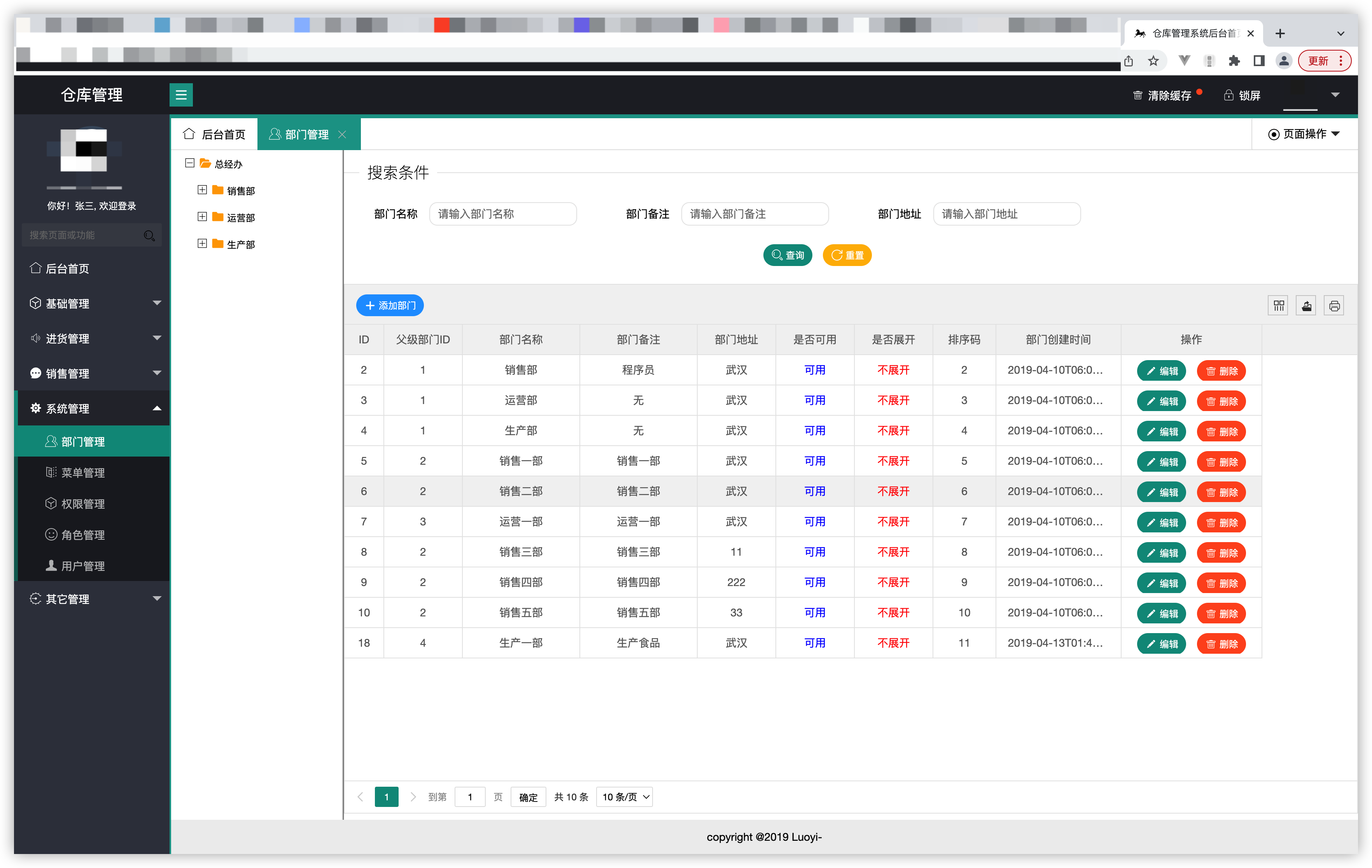The image size is (1372, 868).
Task: Switch to the 后台首页 tab
Action: click(215, 135)
